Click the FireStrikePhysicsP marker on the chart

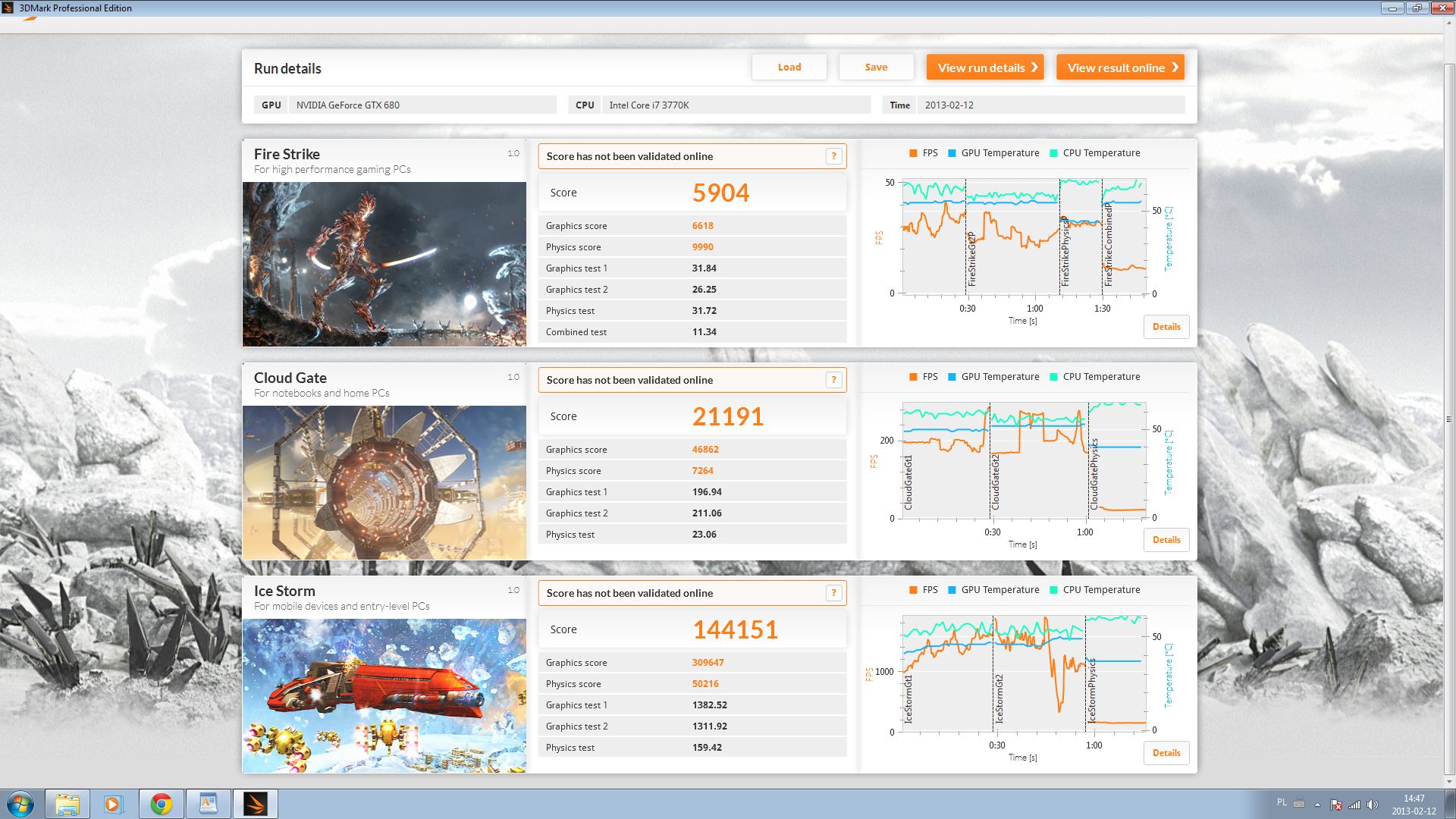point(1065,251)
